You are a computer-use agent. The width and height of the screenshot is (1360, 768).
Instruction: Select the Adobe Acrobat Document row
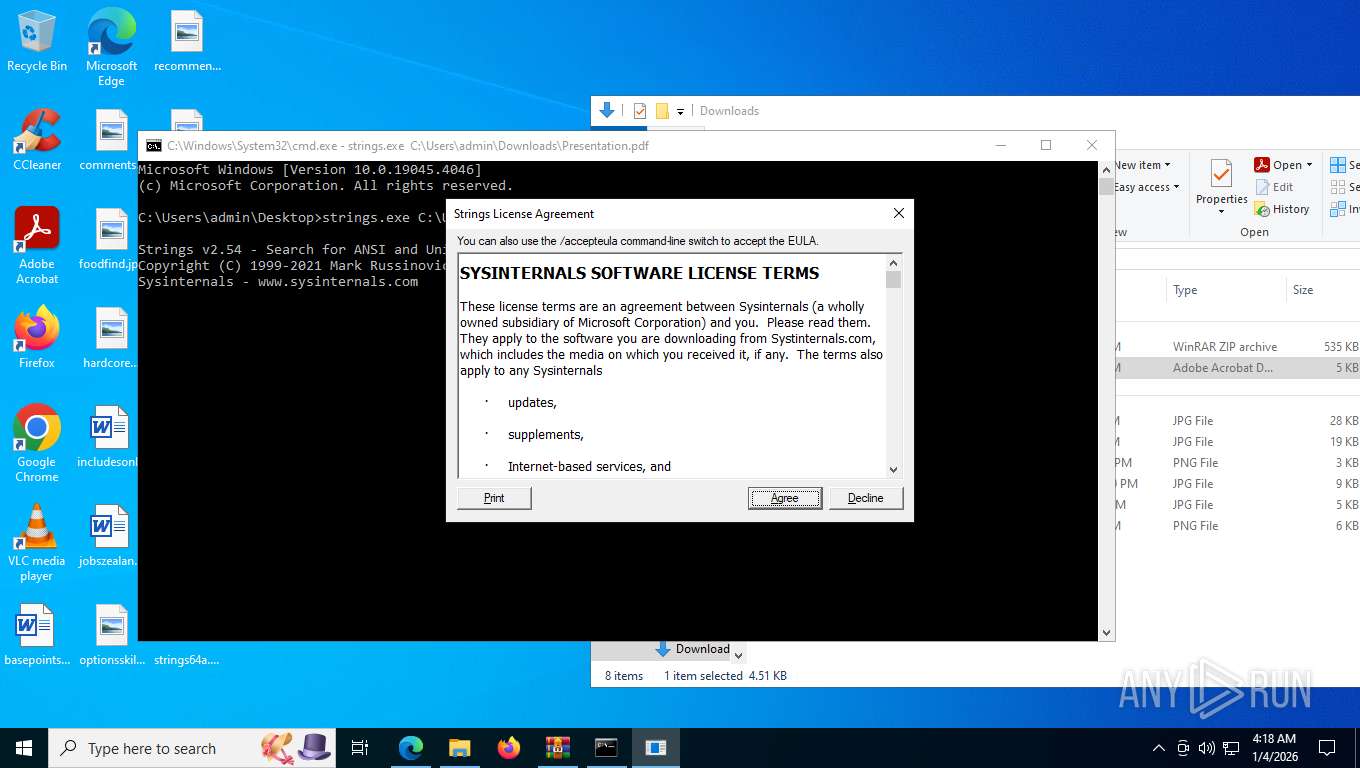[x=1237, y=368]
